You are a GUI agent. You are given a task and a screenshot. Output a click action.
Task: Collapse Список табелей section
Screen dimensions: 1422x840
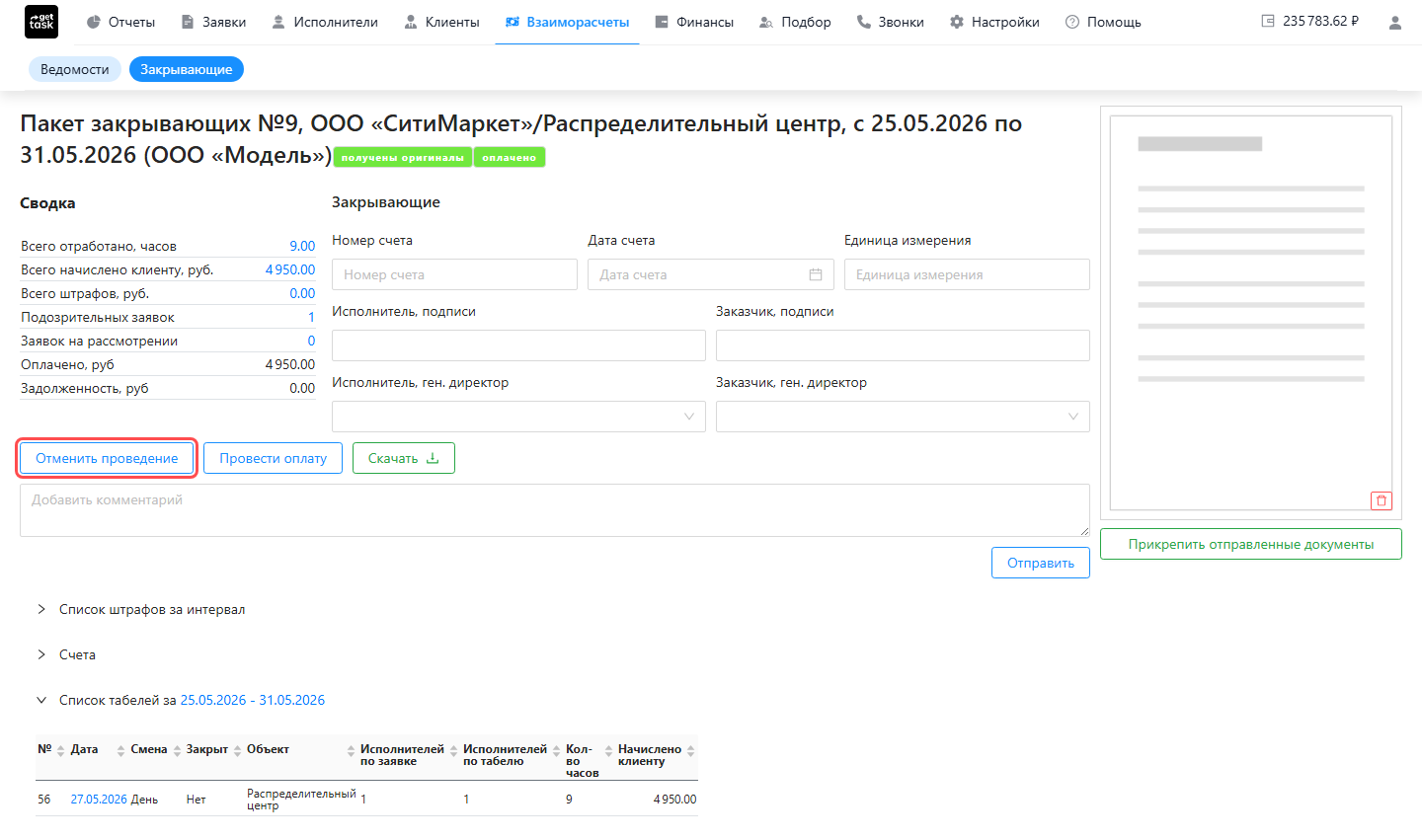pyautogui.click(x=41, y=700)
